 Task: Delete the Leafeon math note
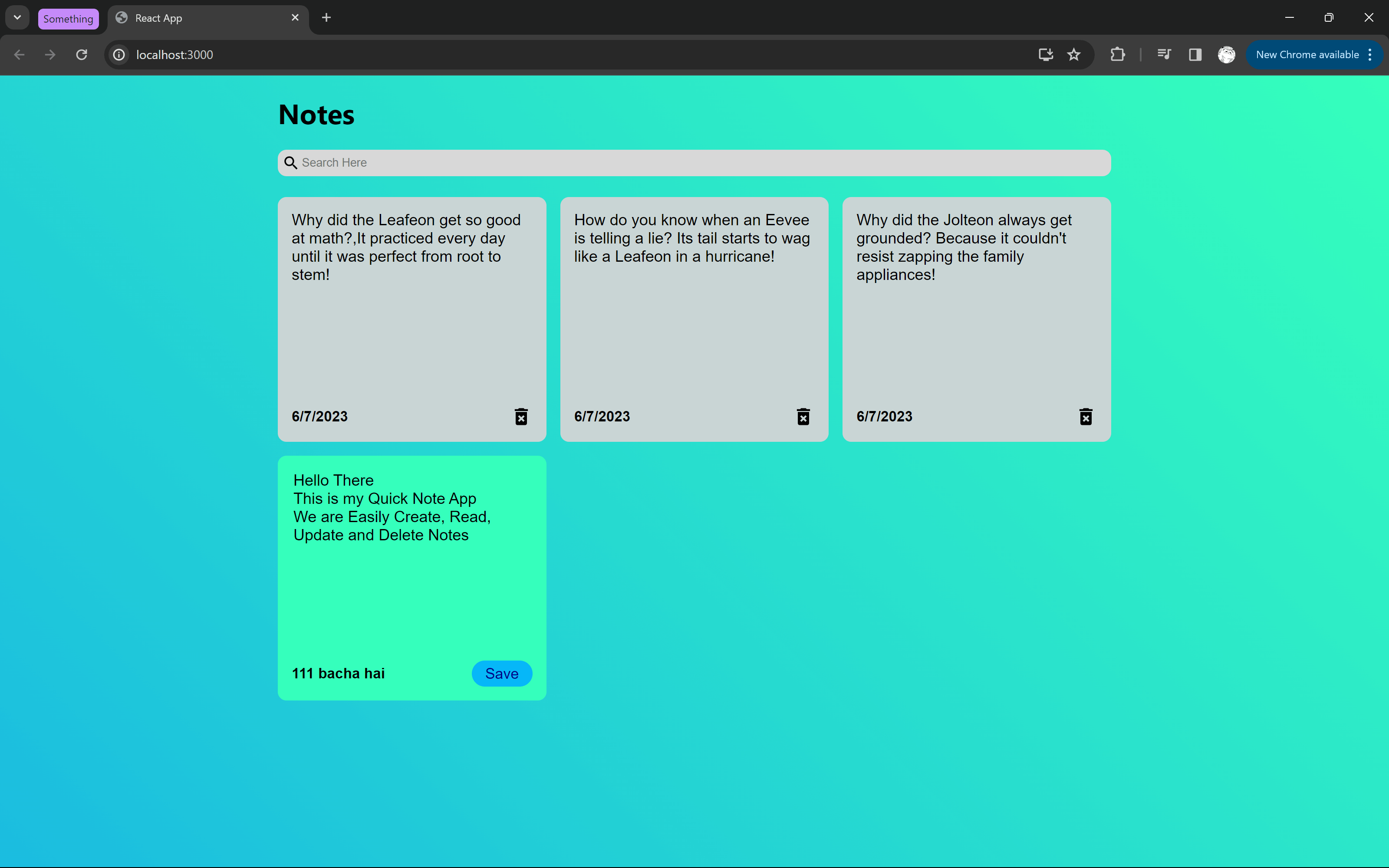(520, 416)
